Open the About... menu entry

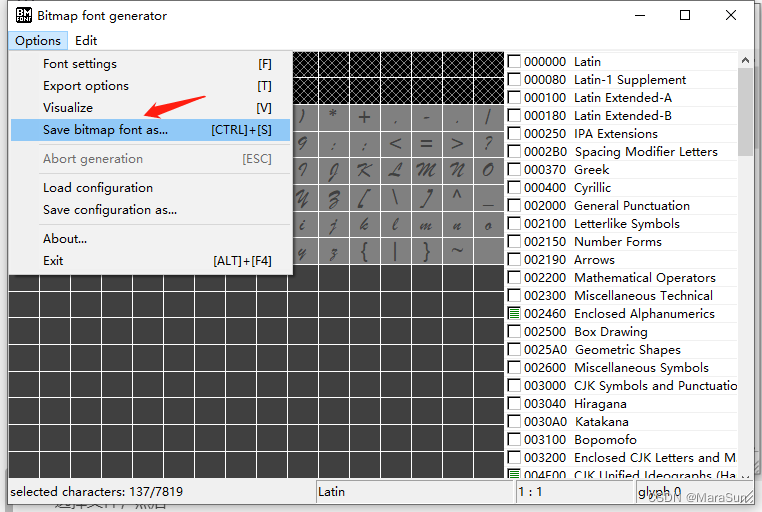click(150, 239)
